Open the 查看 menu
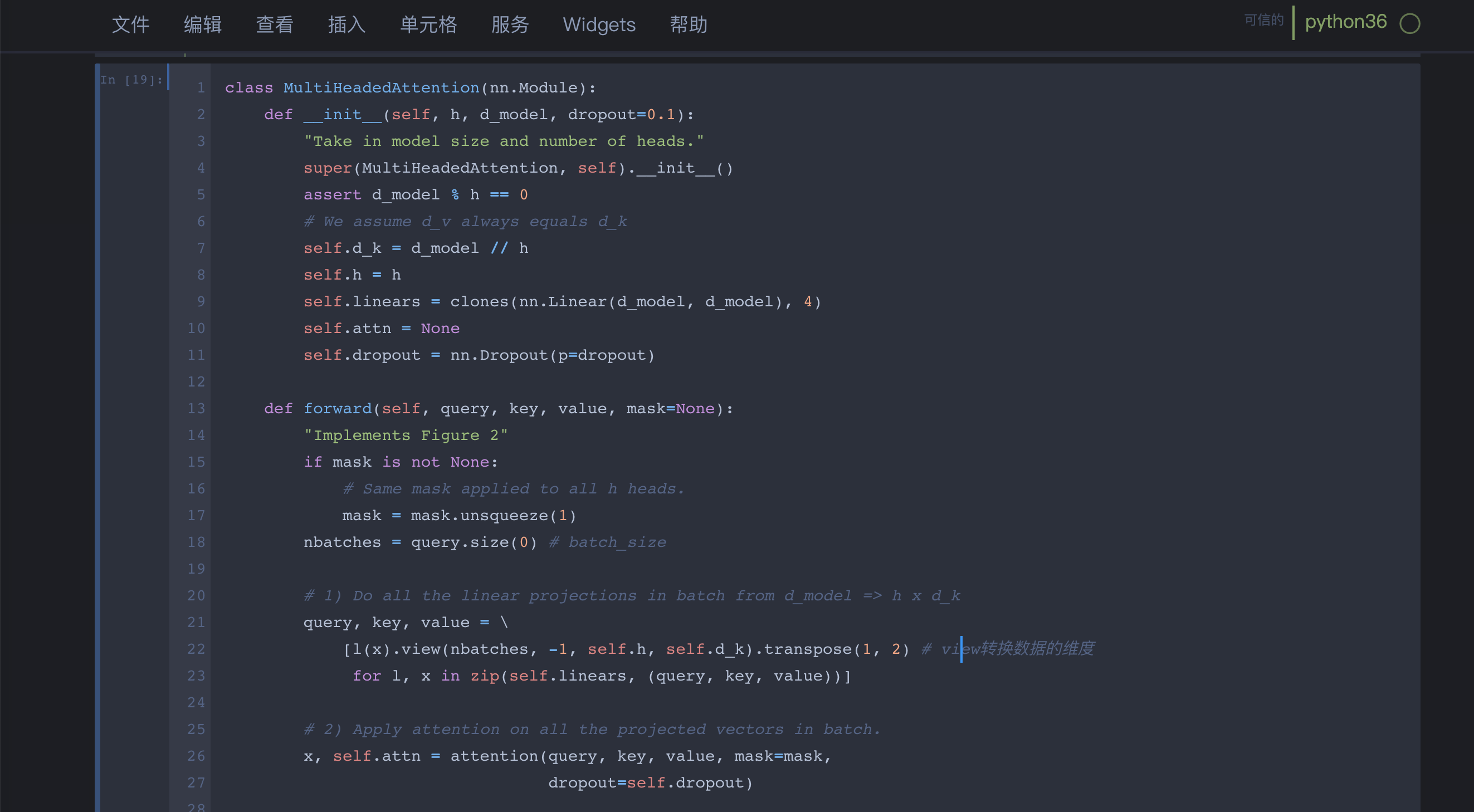 (275, 25)
